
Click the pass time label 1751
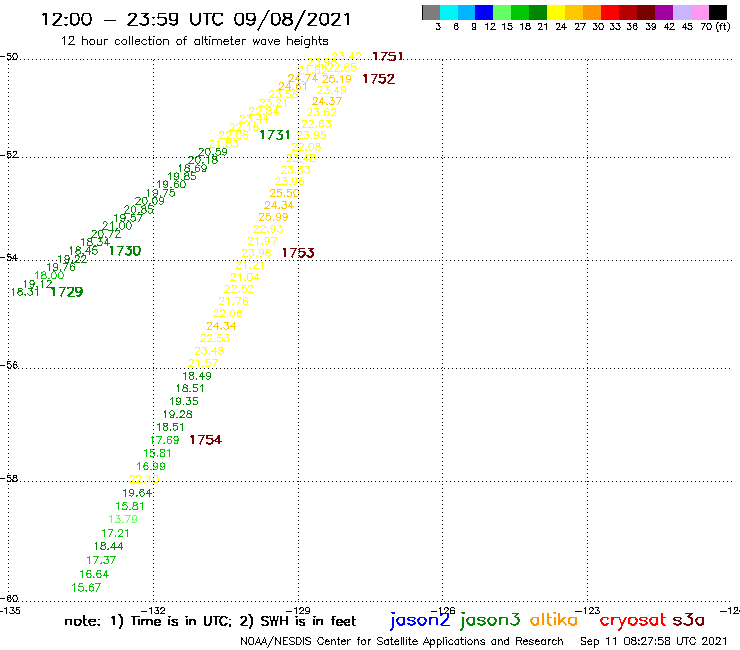387,57
